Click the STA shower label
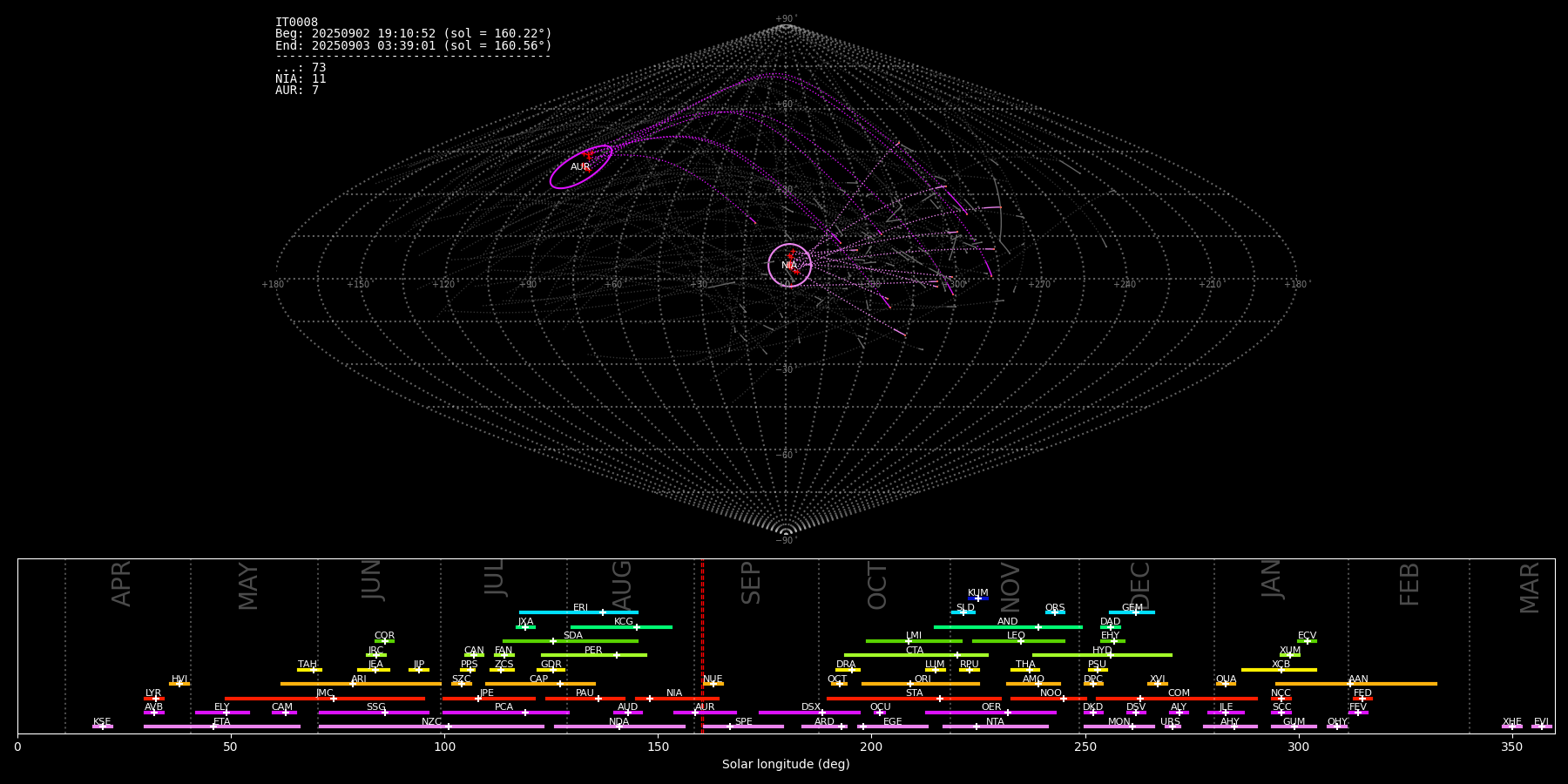Image resolution: width=1568 pixels, height=784 pixels. click(x=914, y=693)
